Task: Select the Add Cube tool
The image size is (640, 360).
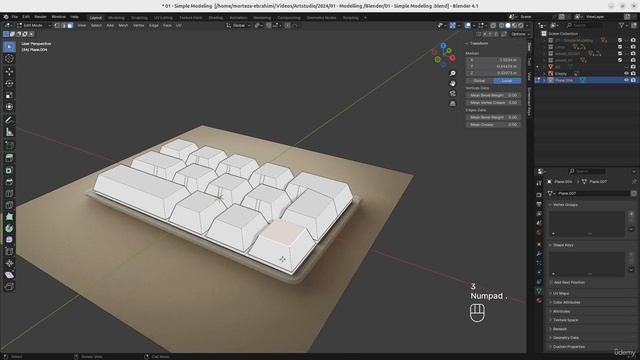Action: tap(9, 145)
